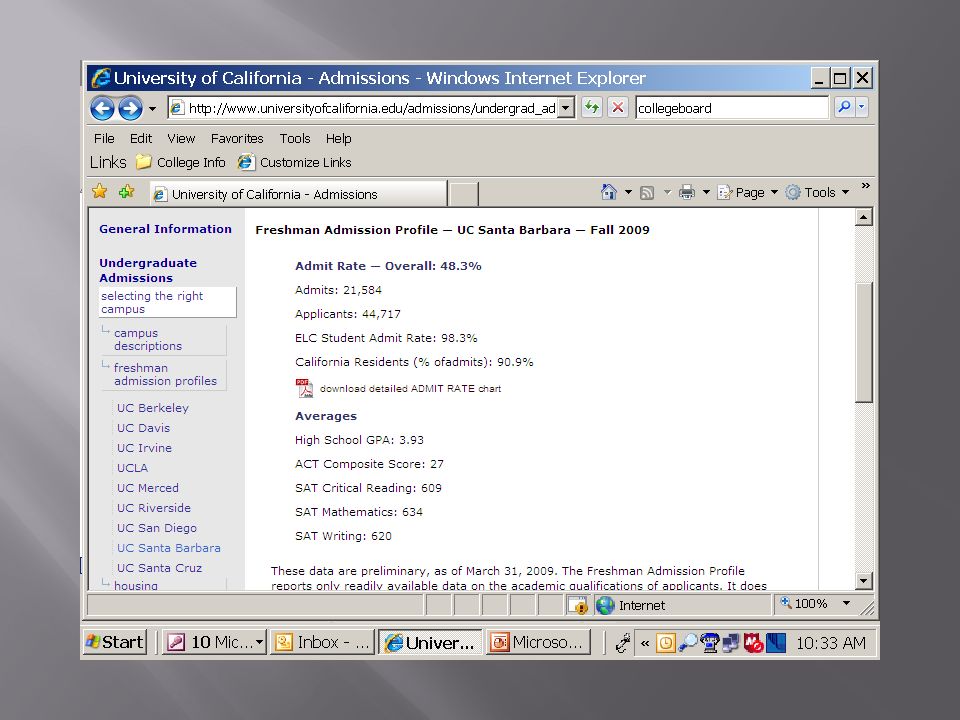Image resolution: width=960 pixels, height=720 pixels.
Task: Open UC Santa Cruz profile link
Action: pos(159,568)
